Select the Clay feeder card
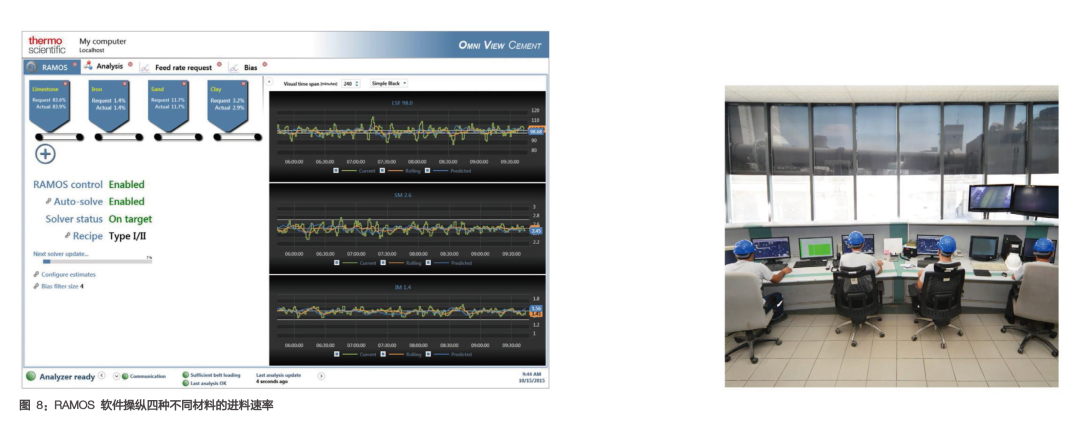Image resolution: width=1080 pixels, height=428 pixels. 227,105
